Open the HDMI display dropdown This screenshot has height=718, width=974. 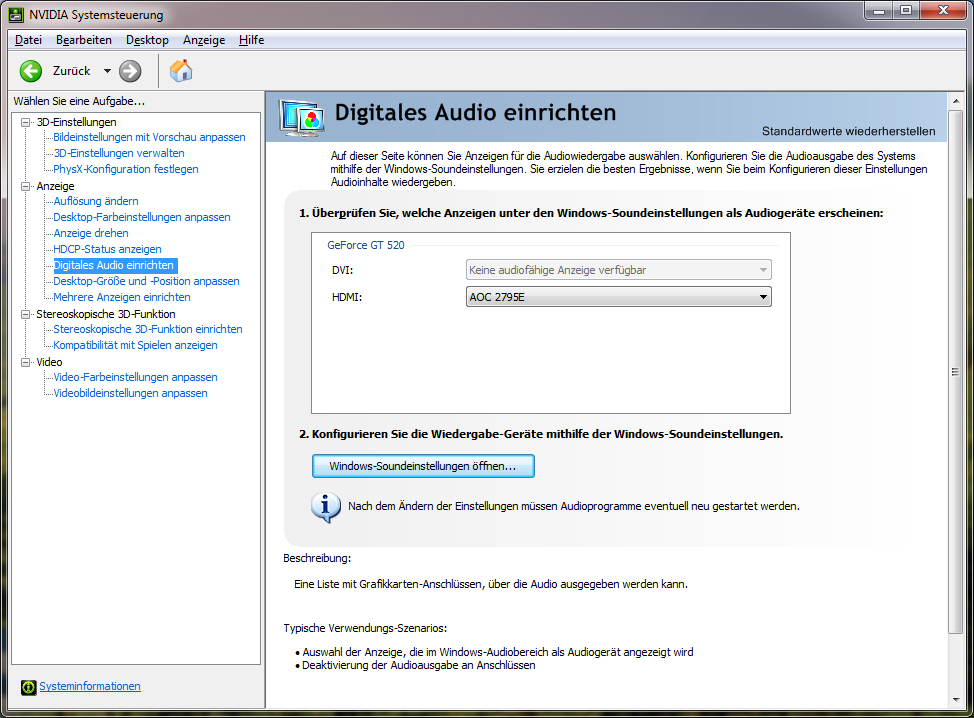(619, 297)
